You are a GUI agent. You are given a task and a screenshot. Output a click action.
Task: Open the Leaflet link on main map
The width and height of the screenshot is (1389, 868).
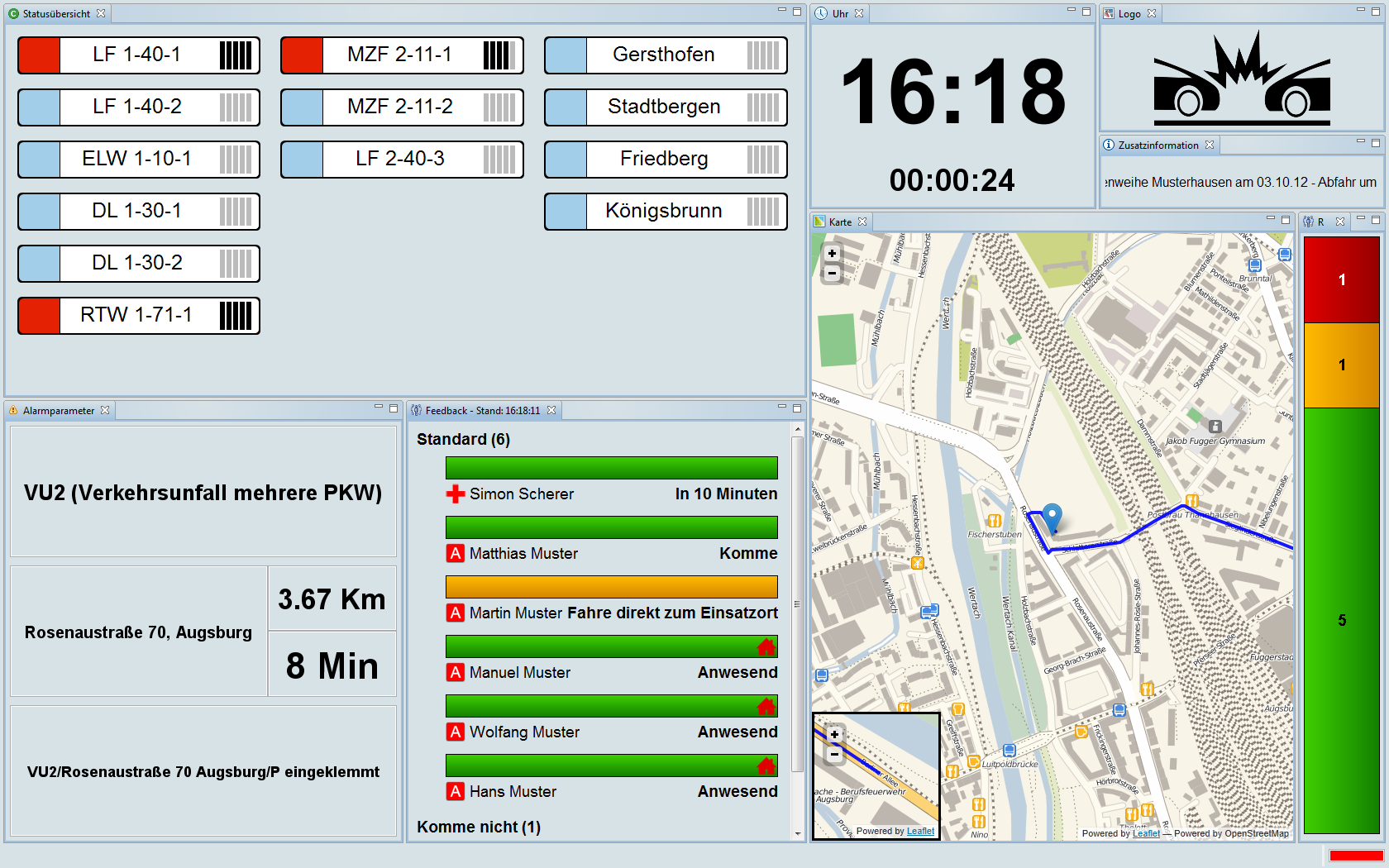tap(1146, 833)
